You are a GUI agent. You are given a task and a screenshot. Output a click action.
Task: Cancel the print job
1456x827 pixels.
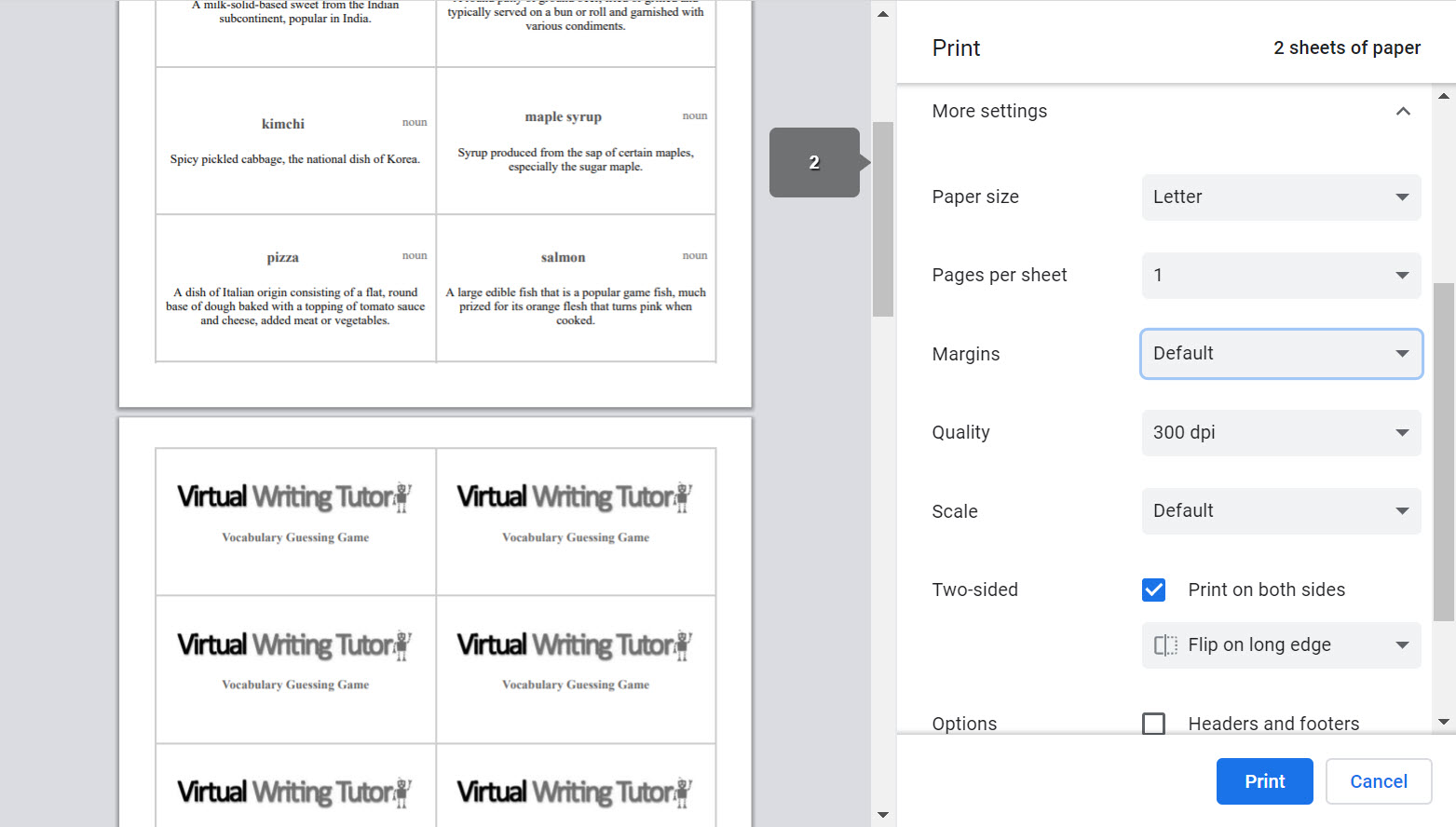1379,781
